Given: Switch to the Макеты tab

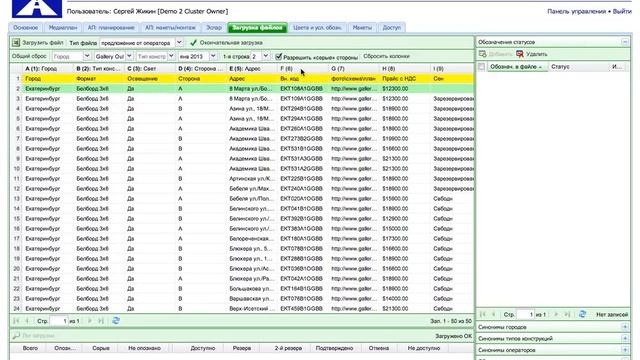Looking at the screenshot, I should click(362, 27).
